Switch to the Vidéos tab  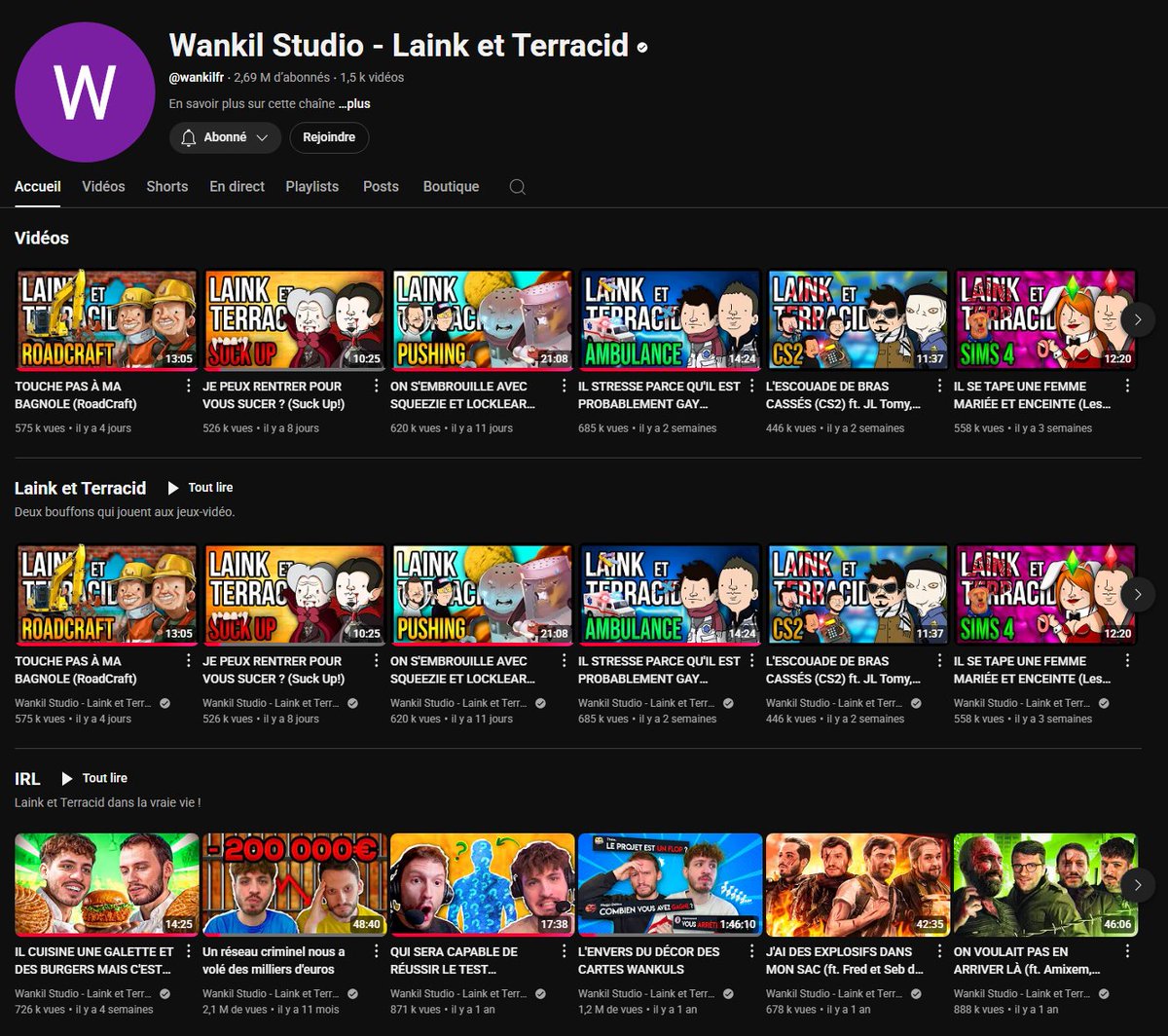(103, 186)
